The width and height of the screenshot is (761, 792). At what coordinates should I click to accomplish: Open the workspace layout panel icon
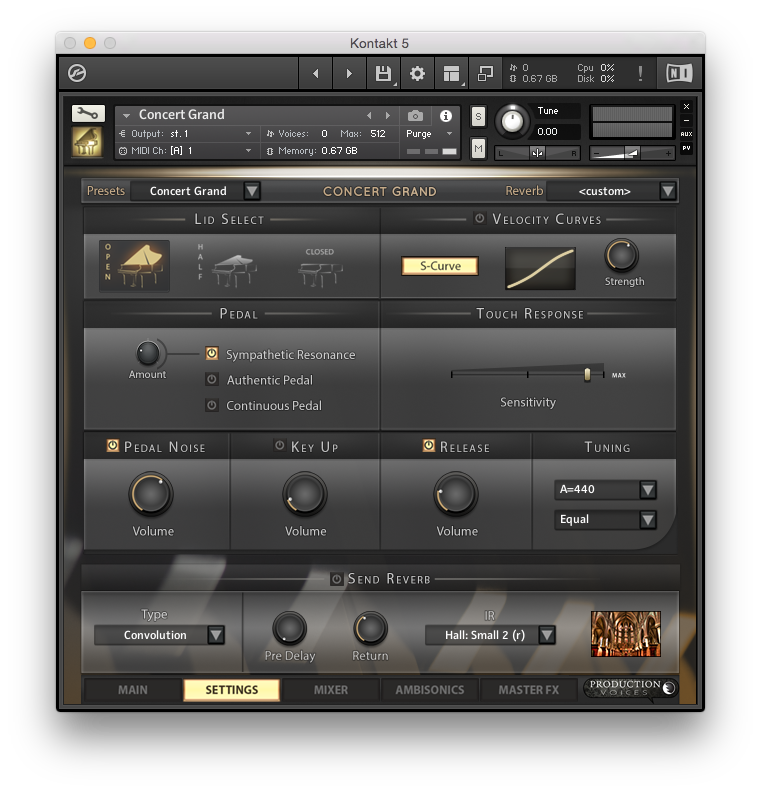(x=451, y=74)
